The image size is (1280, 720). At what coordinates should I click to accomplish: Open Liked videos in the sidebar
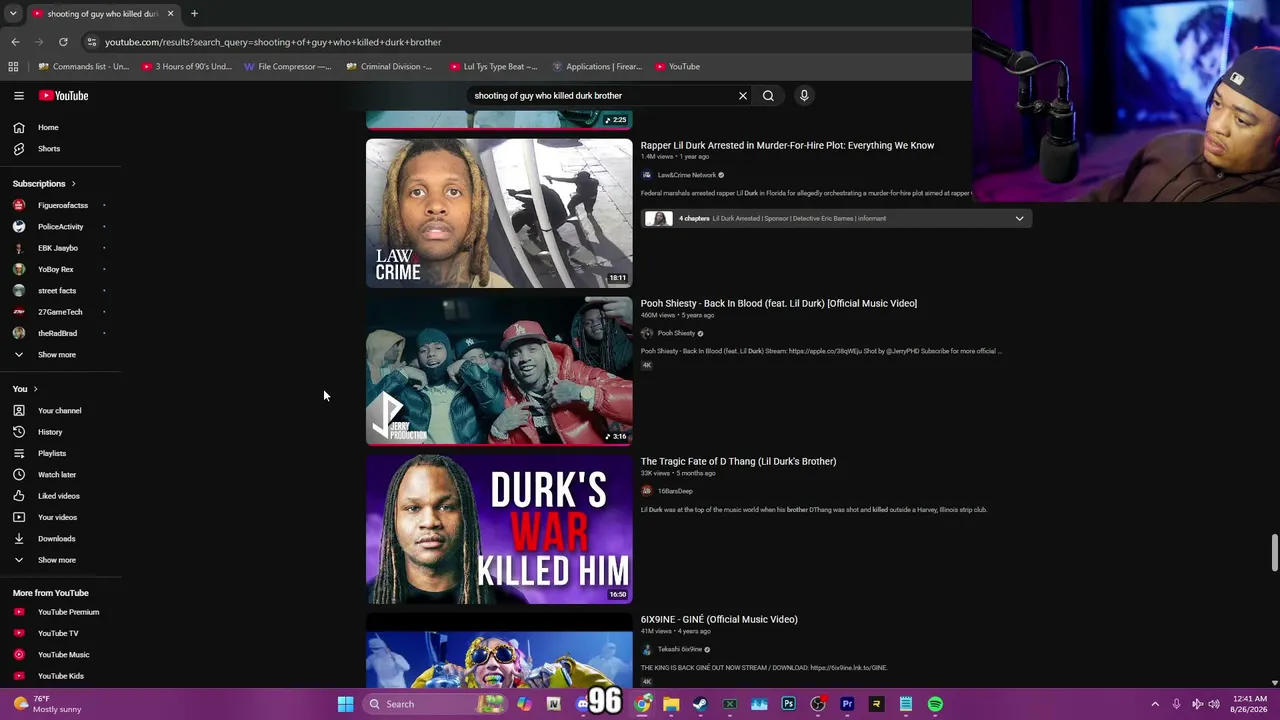61,496
